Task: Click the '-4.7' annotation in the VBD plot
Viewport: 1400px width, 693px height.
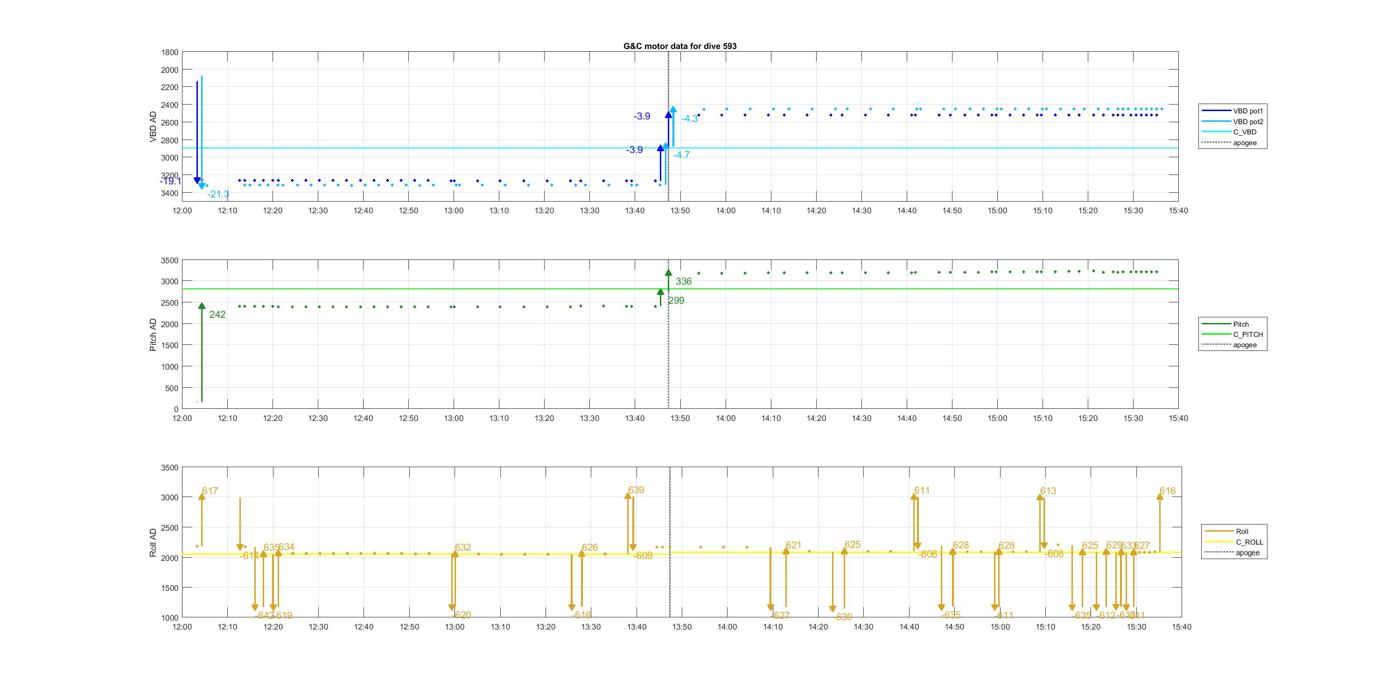Action: (x=681, y=155)
